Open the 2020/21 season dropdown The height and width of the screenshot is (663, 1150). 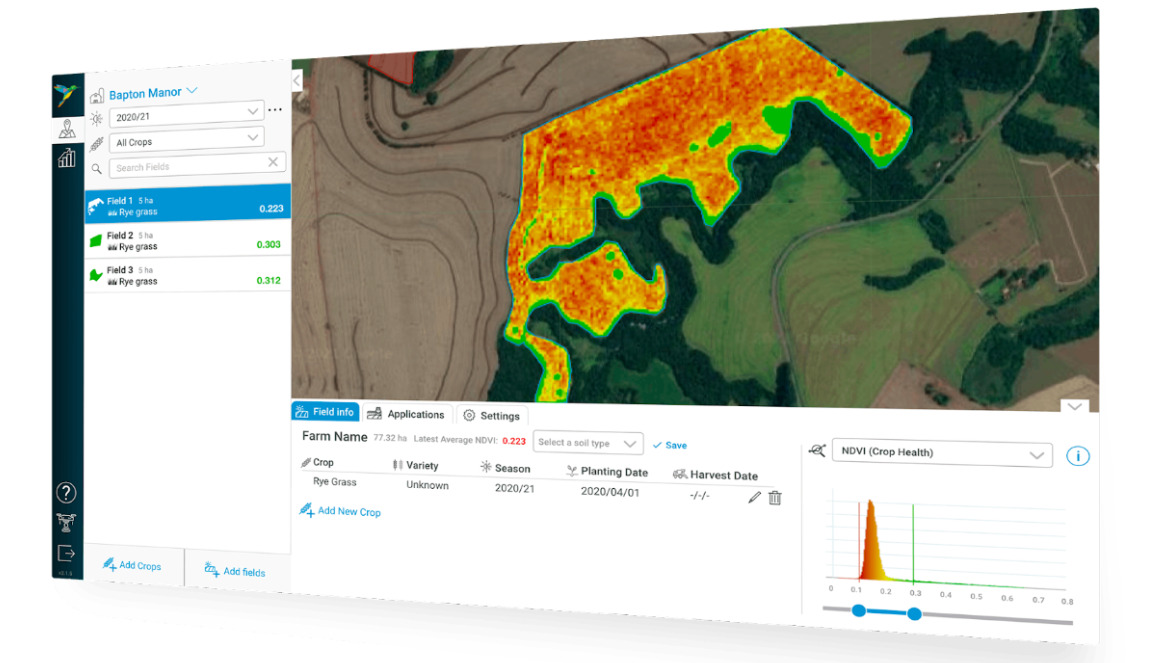pyautogui.click(x=187, y=115)
